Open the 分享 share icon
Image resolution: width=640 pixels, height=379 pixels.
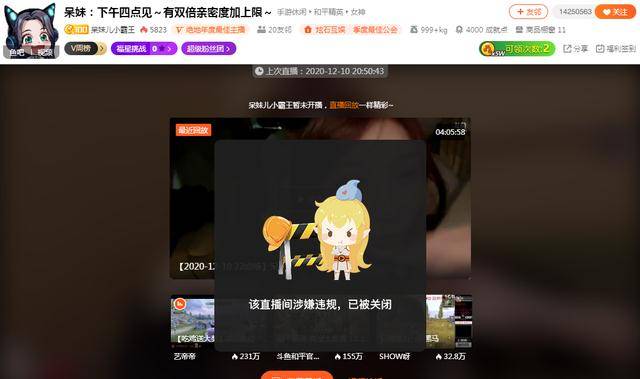point(567,49)
